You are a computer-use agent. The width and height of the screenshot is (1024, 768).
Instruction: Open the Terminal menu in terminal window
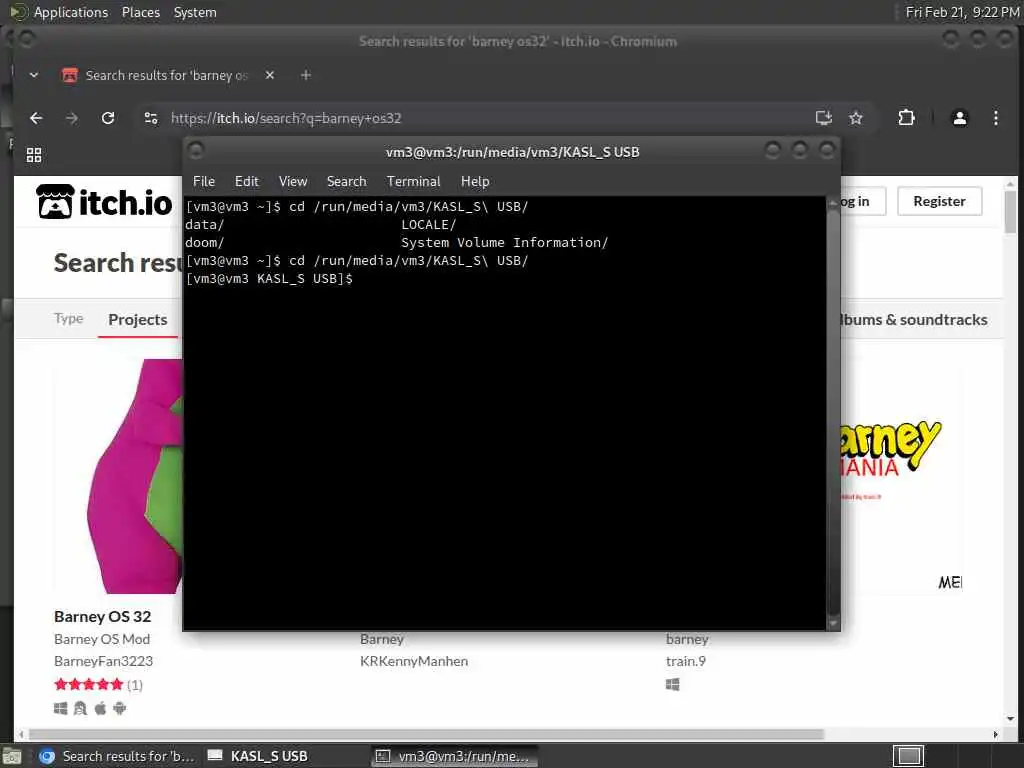[413, 182]
